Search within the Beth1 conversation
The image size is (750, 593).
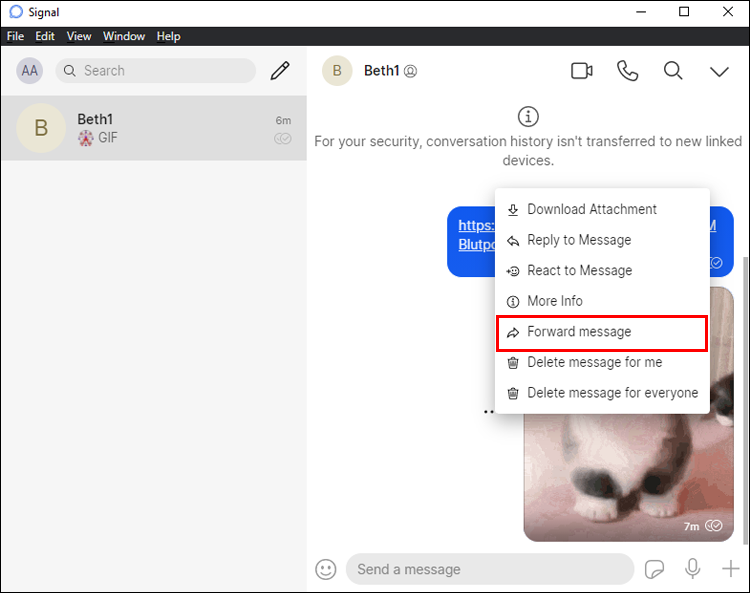tap(673, 71)
